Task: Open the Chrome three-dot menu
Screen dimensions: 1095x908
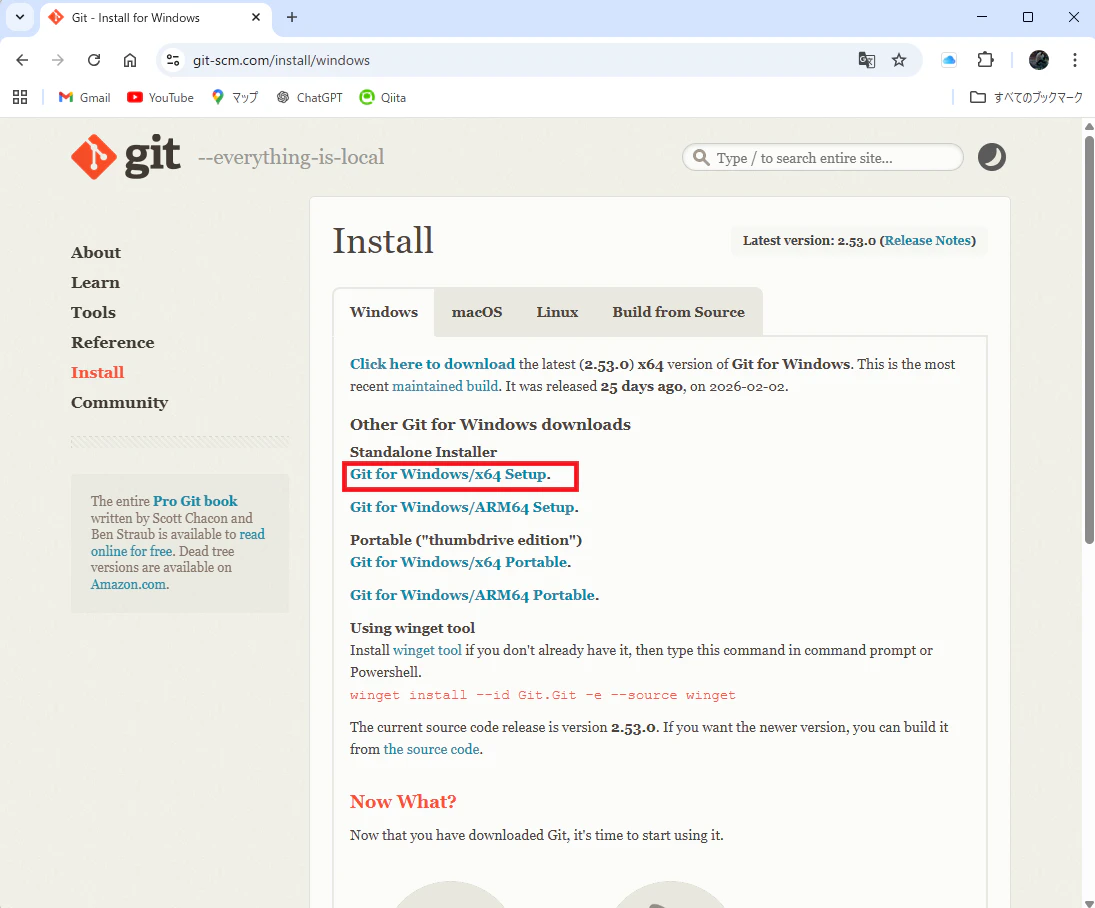Action: pos(1075,60)
